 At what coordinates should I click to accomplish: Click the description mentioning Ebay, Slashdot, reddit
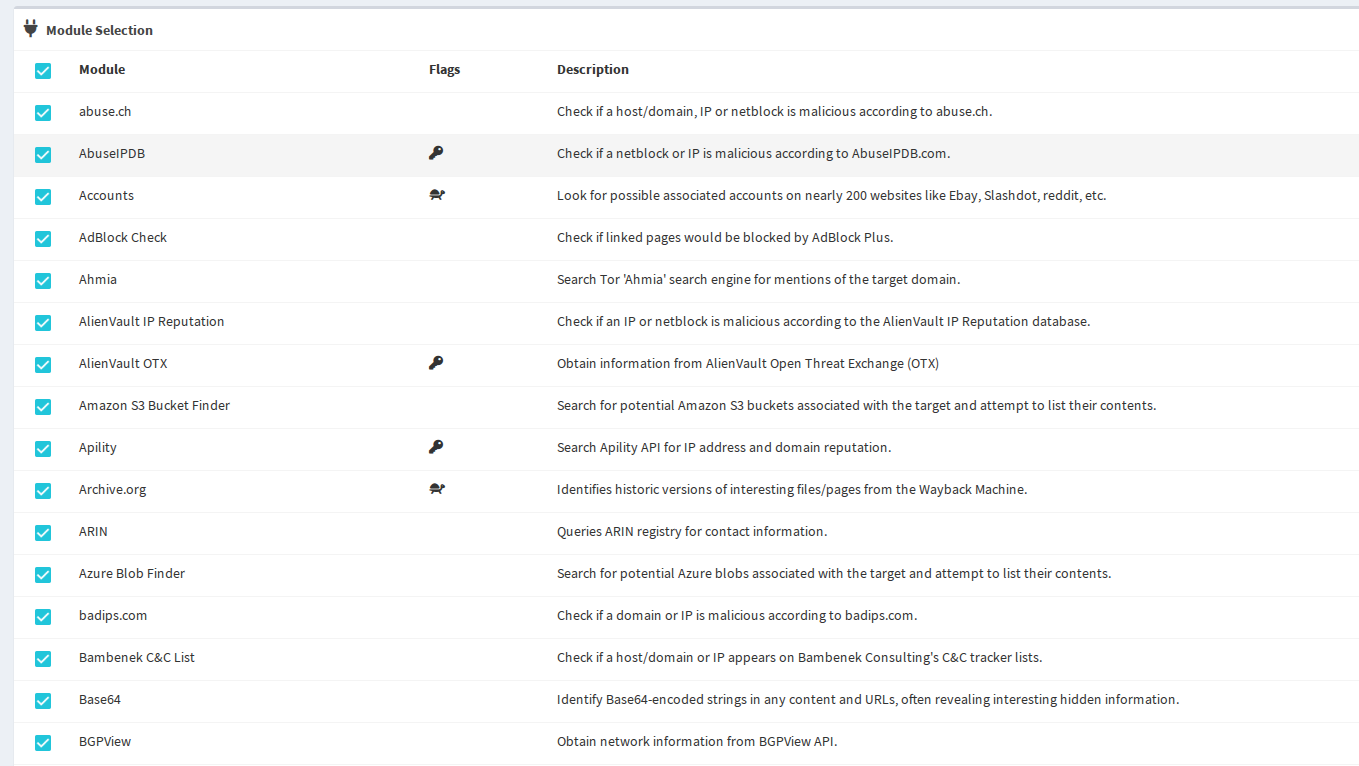pos(832,195)
